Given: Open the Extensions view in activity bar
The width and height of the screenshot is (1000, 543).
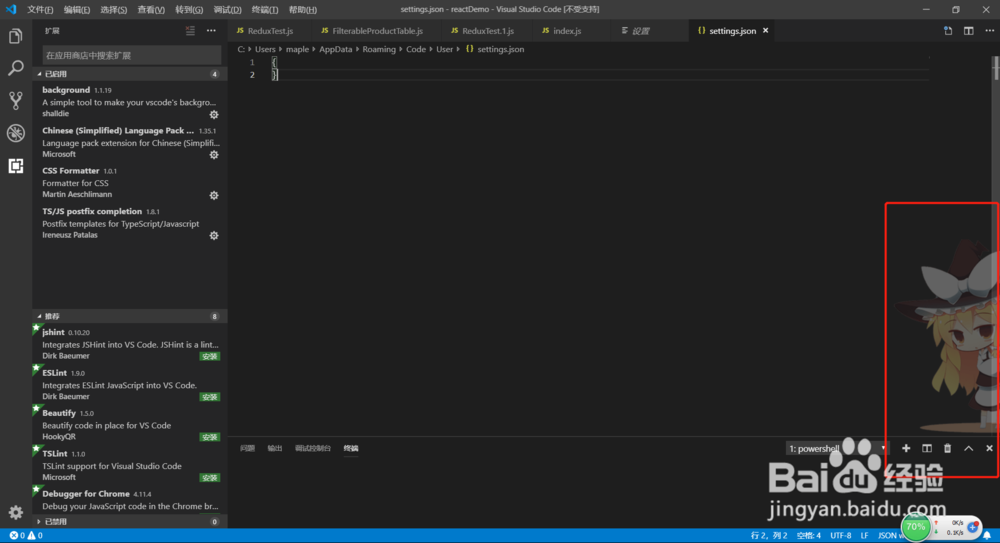Looking at the screenshot, I should [16, 166].
